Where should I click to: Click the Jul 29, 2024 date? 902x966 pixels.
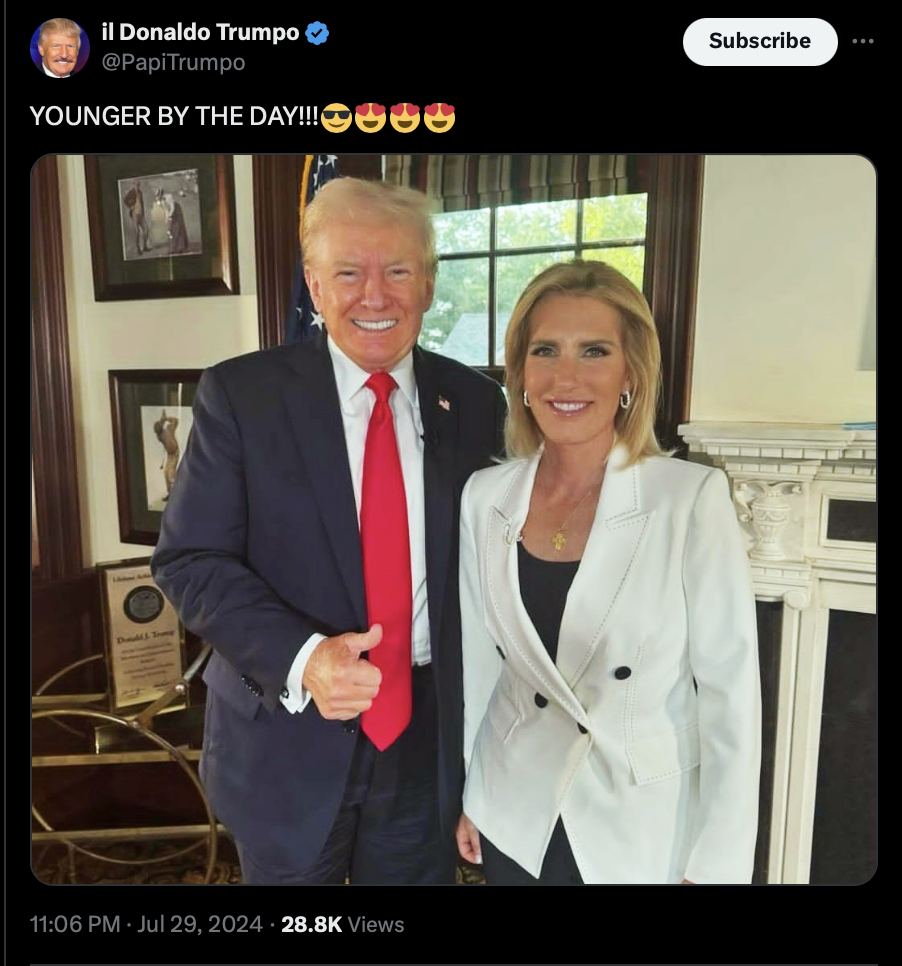point(200,924)
